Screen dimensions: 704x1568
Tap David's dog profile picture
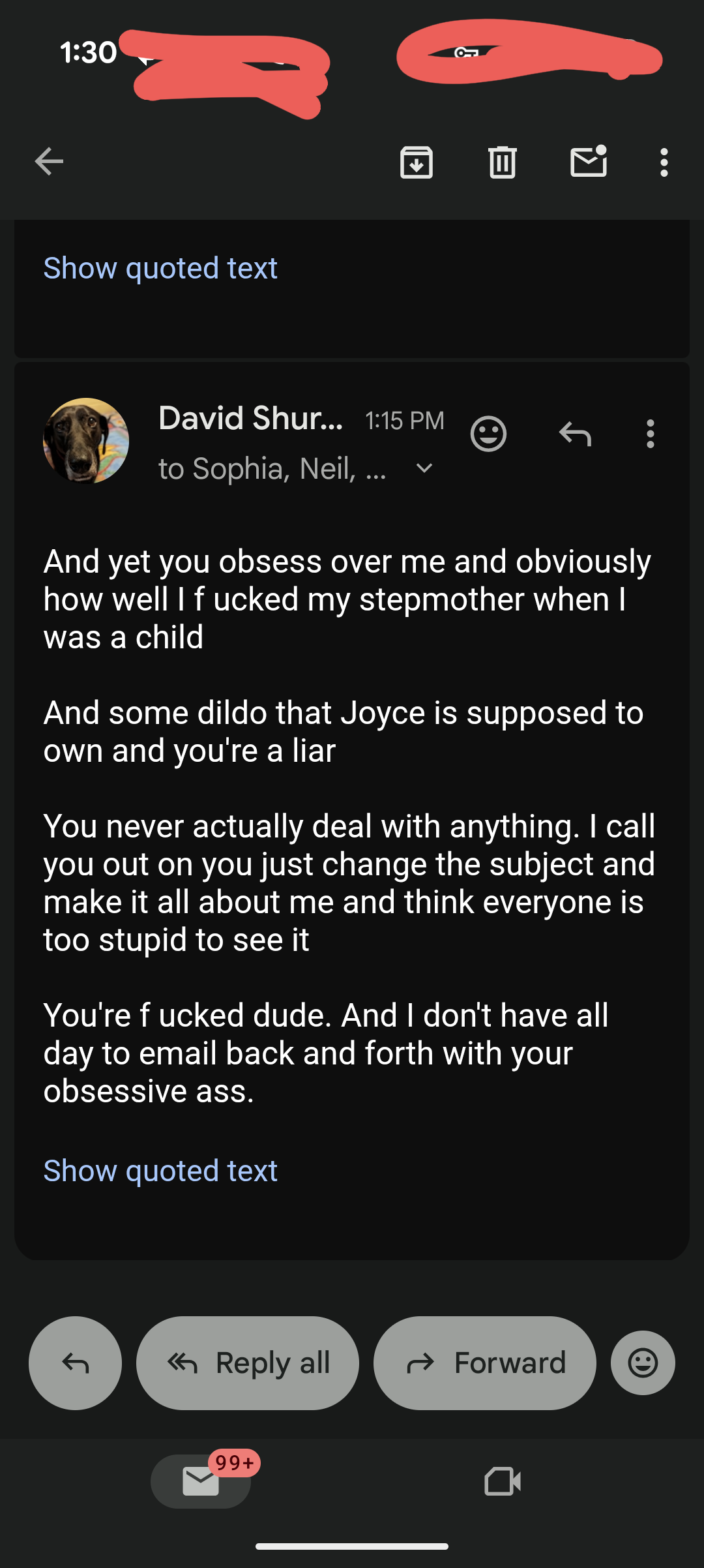[86, 441]
